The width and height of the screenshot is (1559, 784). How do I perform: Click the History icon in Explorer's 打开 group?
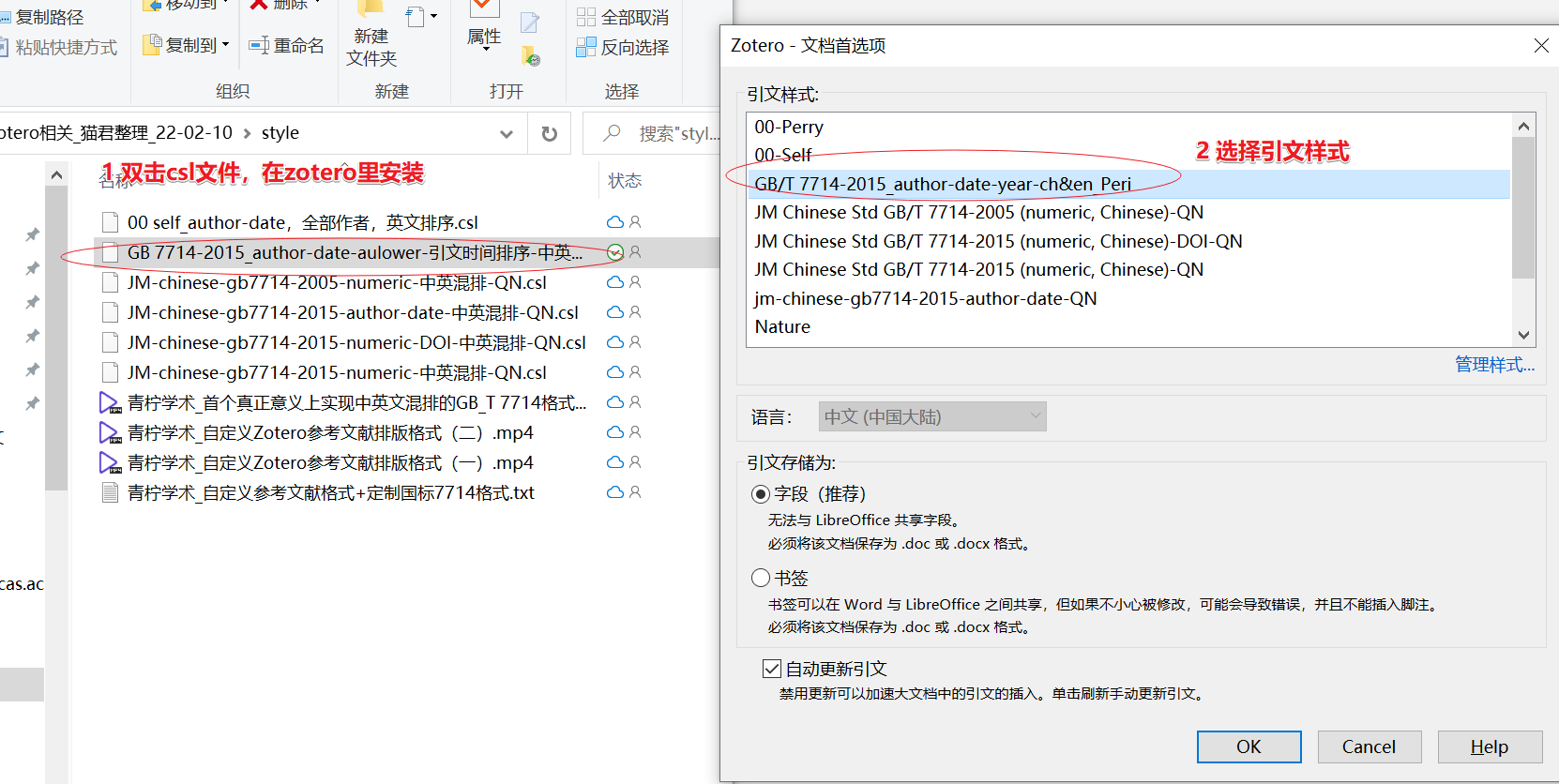(531, 56)
